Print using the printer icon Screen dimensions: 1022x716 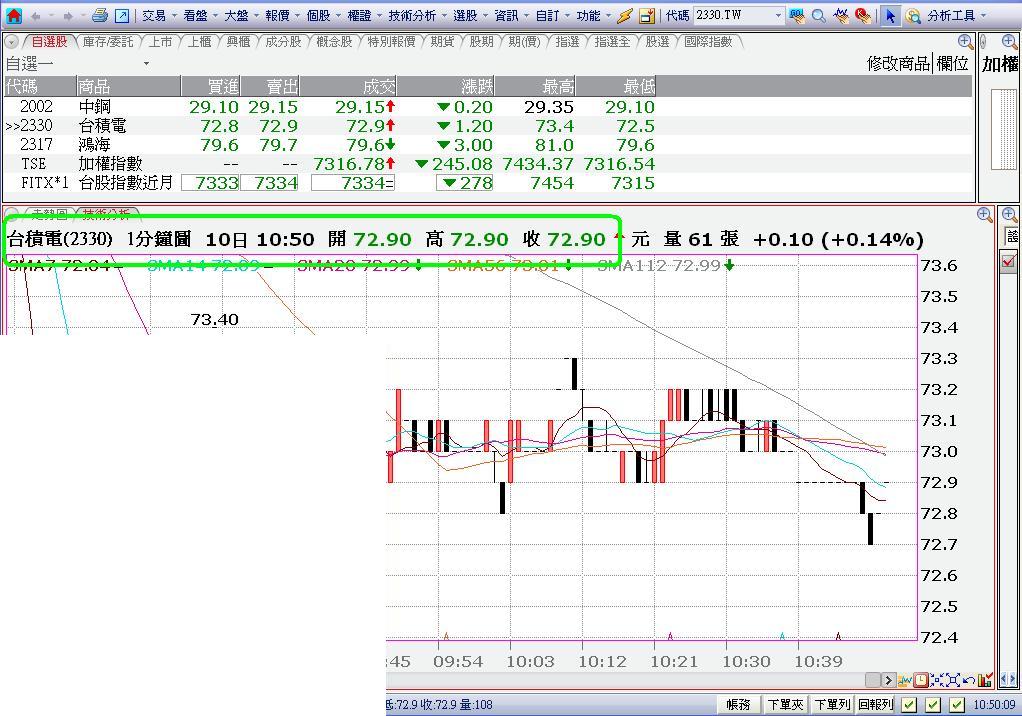click(100, 16)
